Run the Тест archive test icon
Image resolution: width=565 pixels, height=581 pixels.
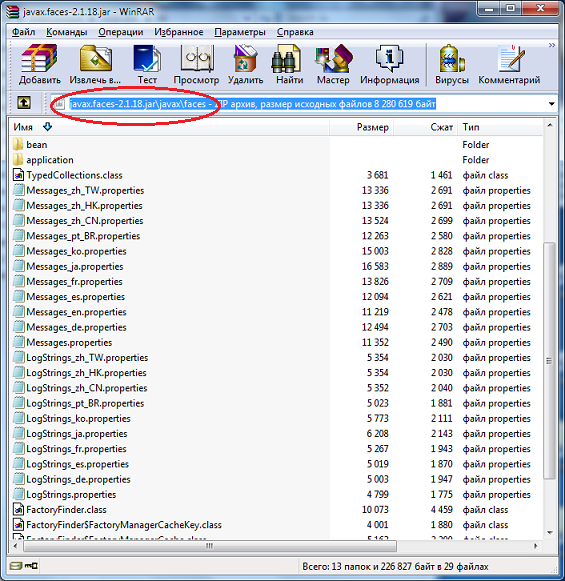147,59
